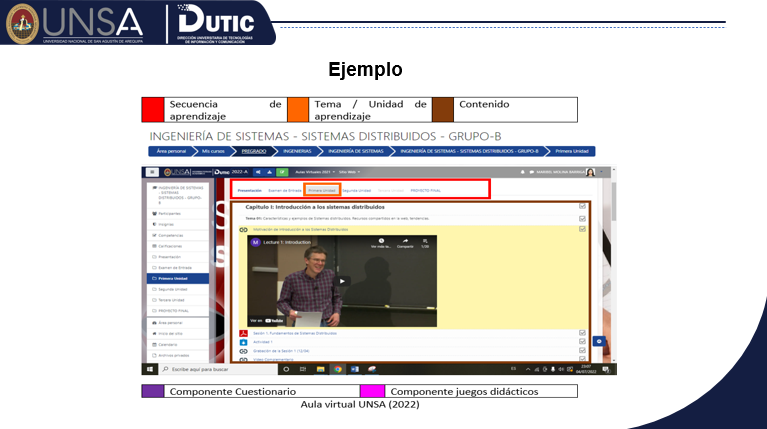The width and height of the screenshot is (767, 429).
Task: Click the user profile avatar photo
Action: point(590,172)
